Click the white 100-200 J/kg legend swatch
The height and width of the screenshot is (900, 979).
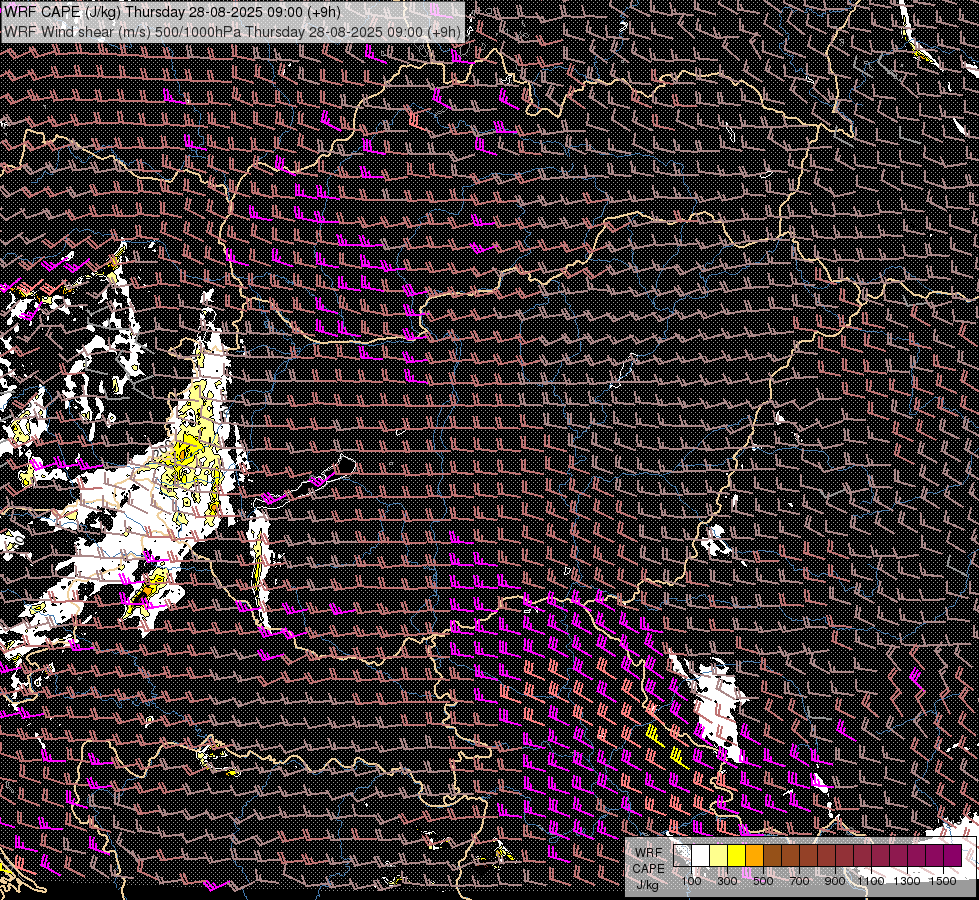coord(701,855)
